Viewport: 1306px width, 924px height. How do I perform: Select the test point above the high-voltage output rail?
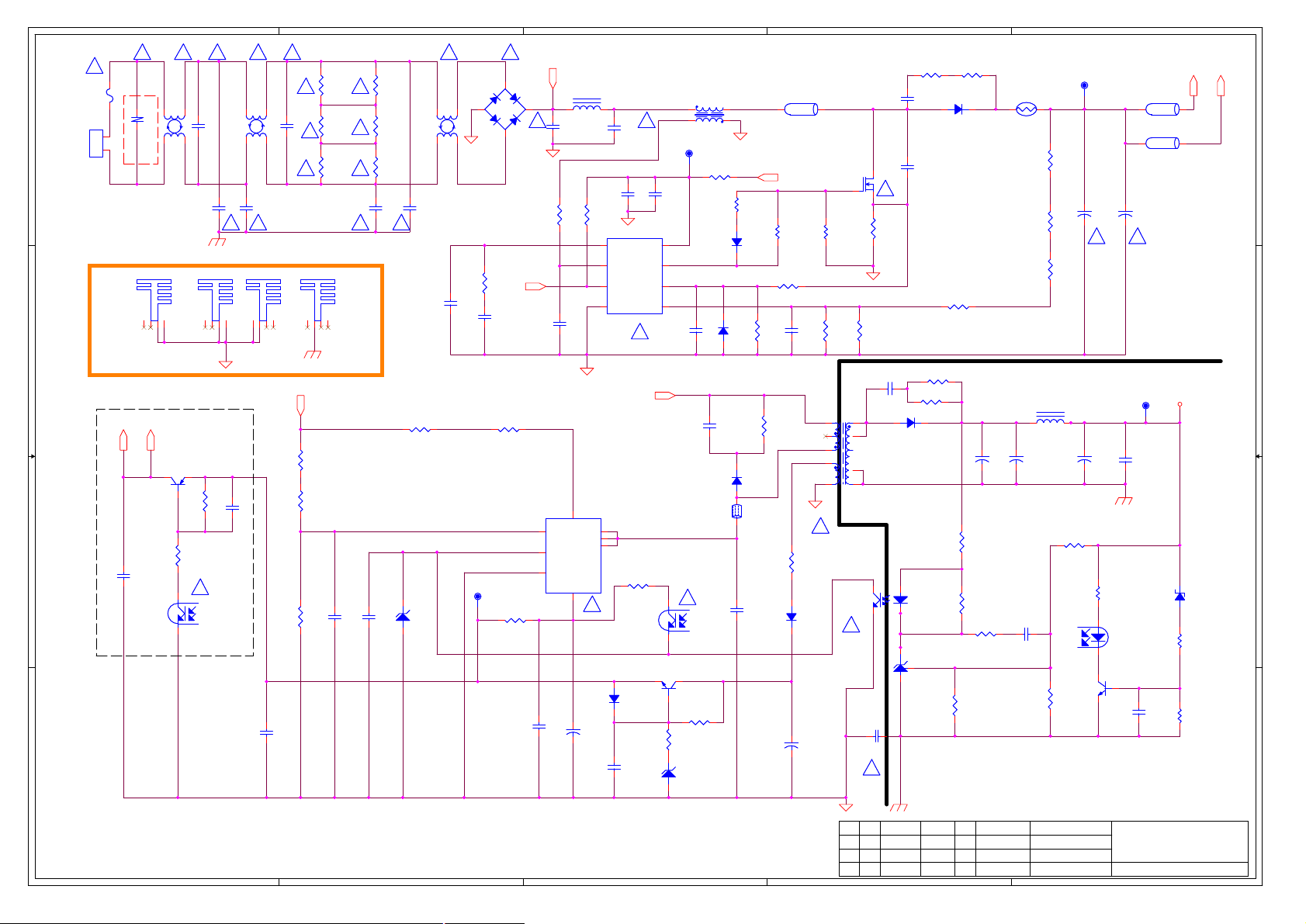pos(1084,85)
